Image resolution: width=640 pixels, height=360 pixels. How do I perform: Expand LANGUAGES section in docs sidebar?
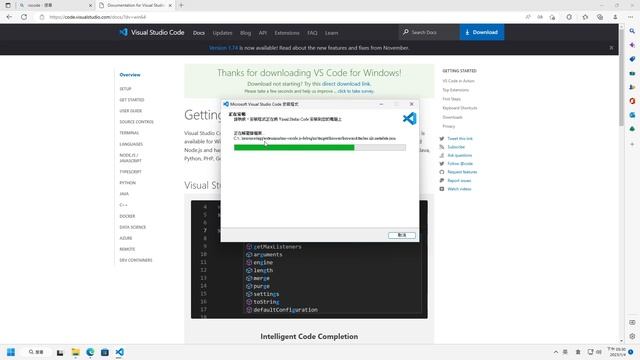pos(131,144)
